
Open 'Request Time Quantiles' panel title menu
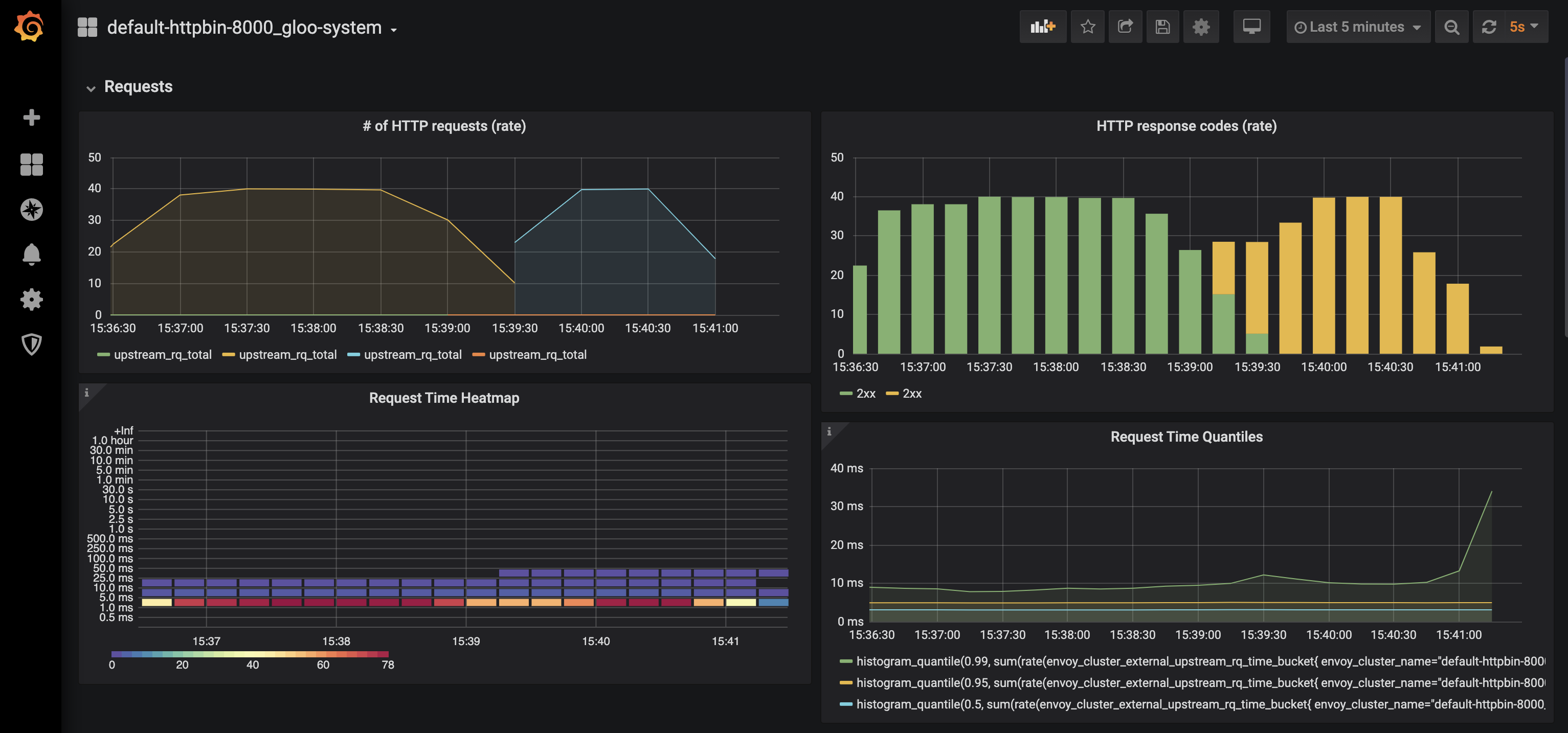point(1186,437)
